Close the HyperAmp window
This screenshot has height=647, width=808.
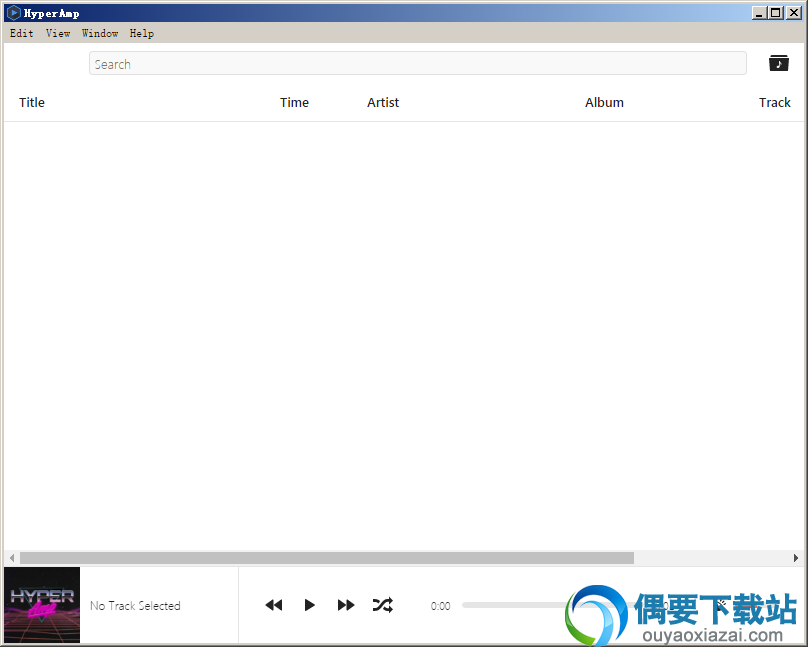point(794,13)
